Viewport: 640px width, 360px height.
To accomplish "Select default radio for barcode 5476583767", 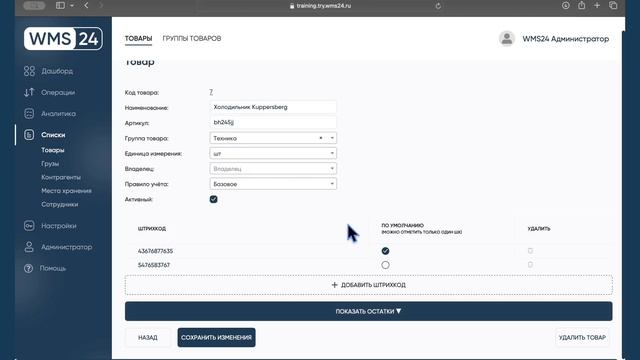I will (x=385, y=265).
